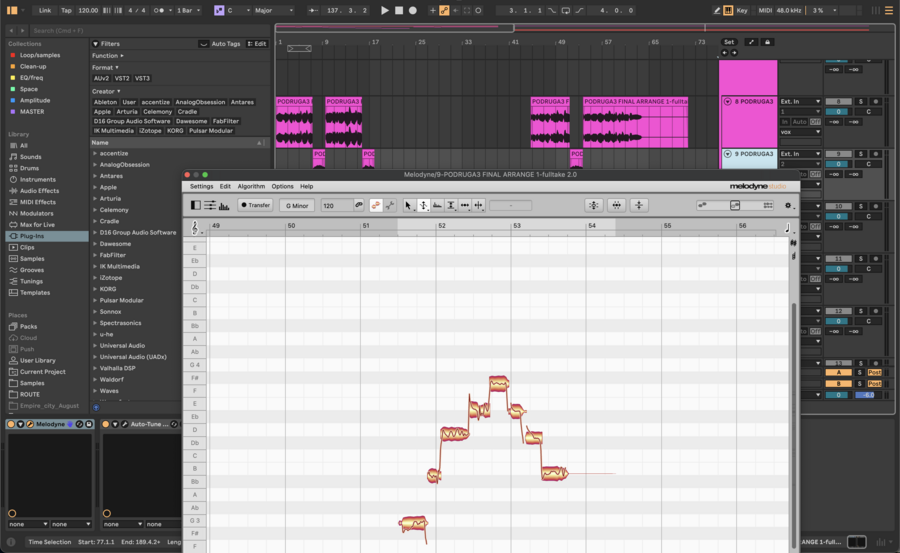Screen dimensions: 900x553
Task: Open Melodyne's Sound Editor bars icon
Action: tap(224, 206)
